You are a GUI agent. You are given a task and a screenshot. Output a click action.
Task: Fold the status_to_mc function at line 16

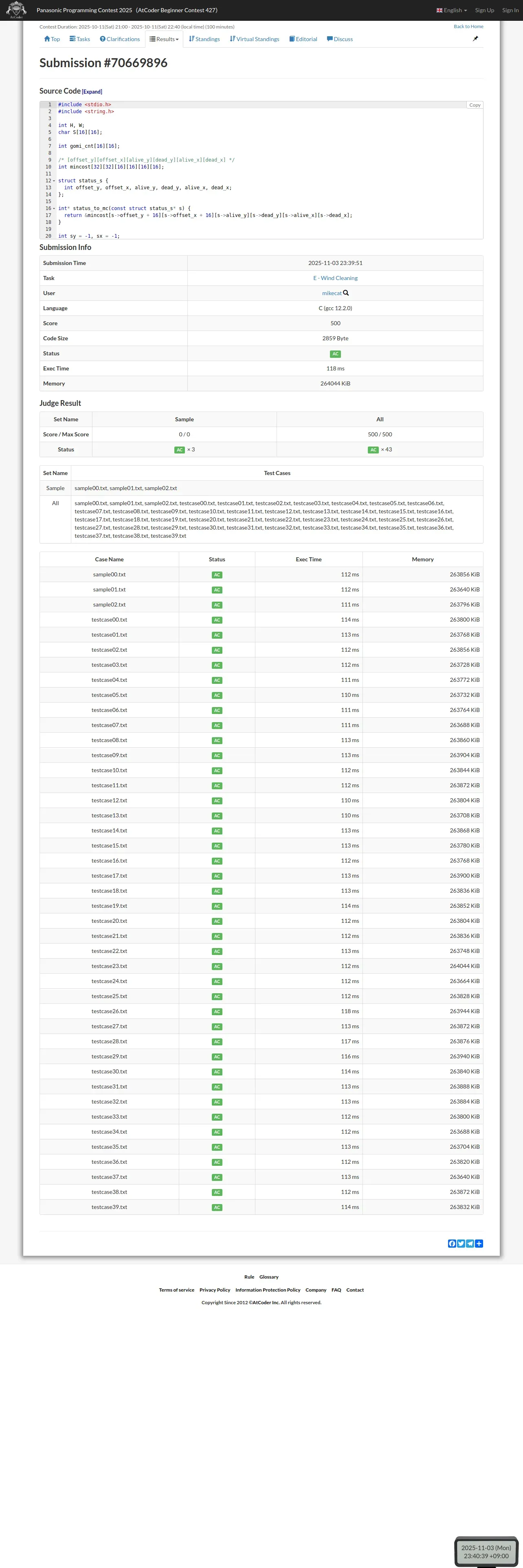coord(54,209)
